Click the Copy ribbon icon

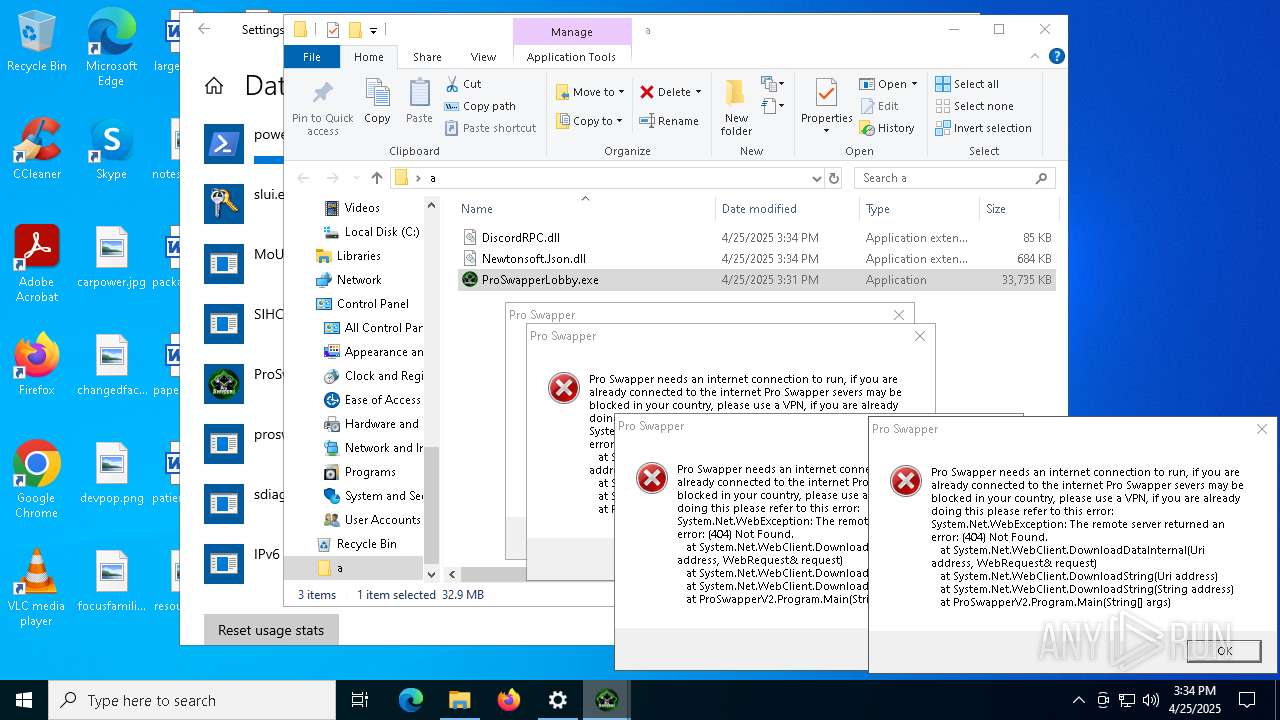(x=377, y=102)
